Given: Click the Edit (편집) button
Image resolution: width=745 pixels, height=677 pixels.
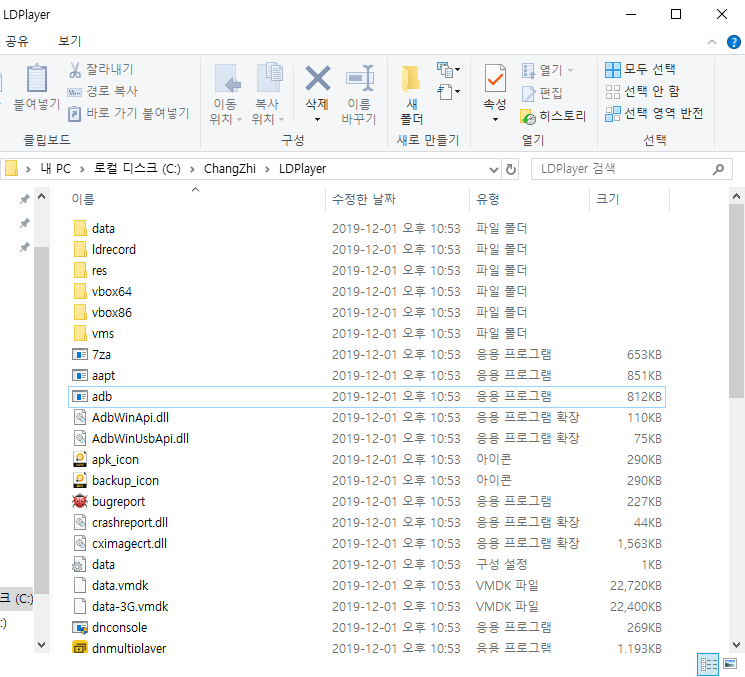Looking at the screenshot, I should point(542,93).
